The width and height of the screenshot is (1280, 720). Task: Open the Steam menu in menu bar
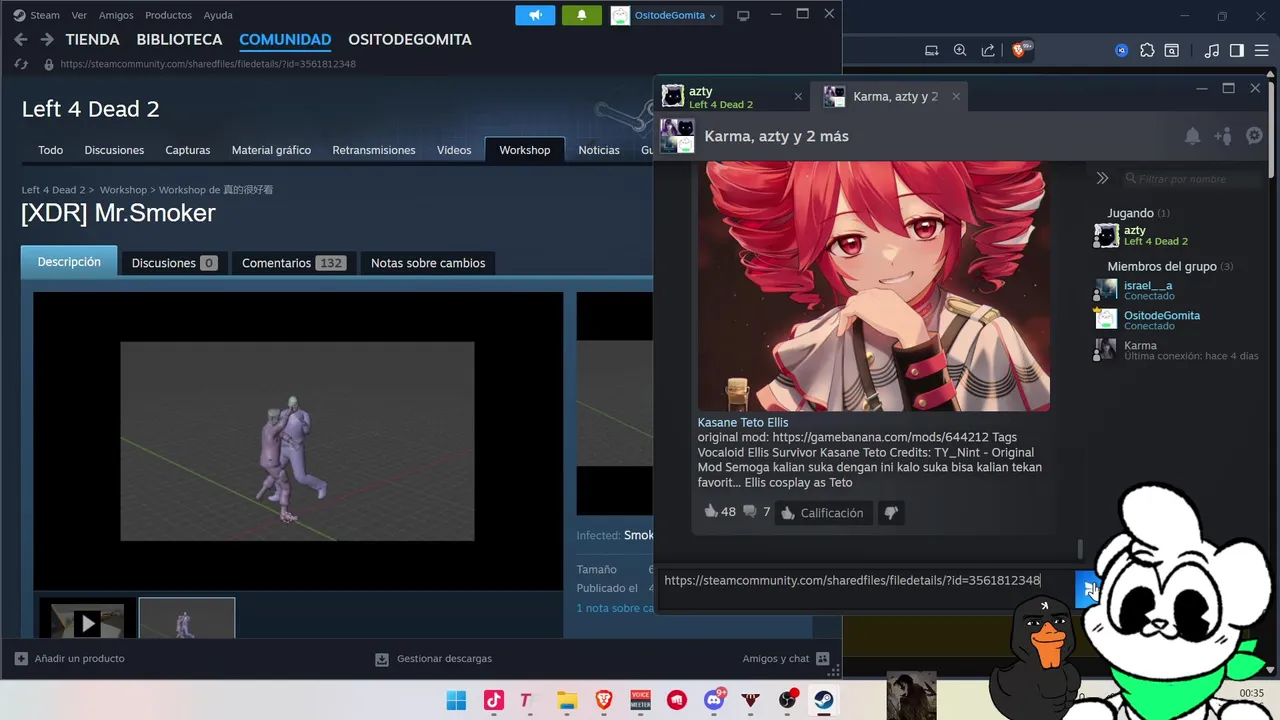tap(37, 15)
